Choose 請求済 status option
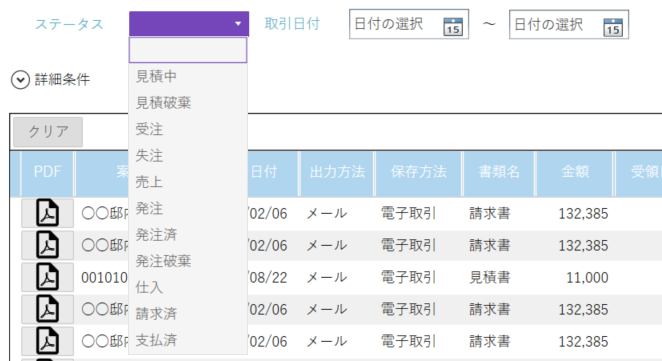The image size is (662, 361). 188,314
